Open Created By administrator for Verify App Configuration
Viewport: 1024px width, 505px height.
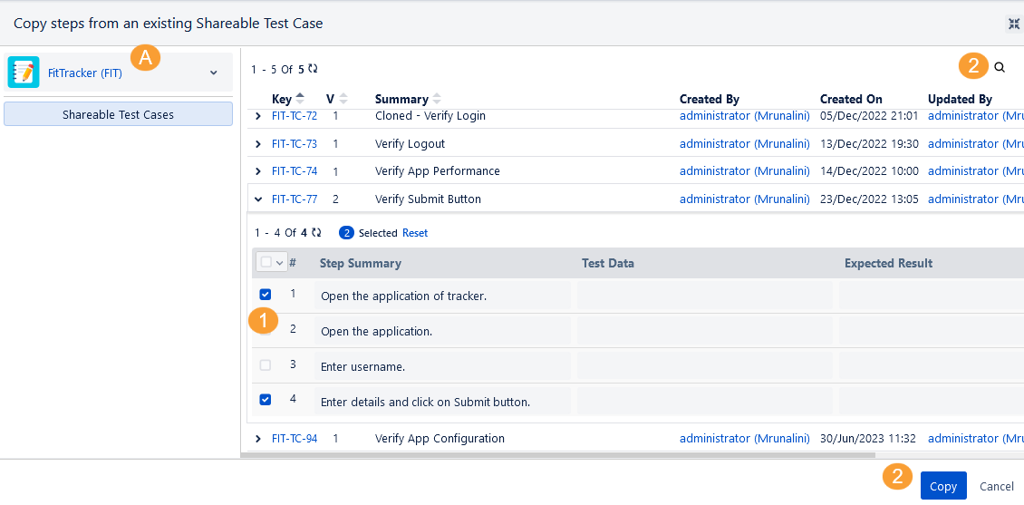pos(744,438)
